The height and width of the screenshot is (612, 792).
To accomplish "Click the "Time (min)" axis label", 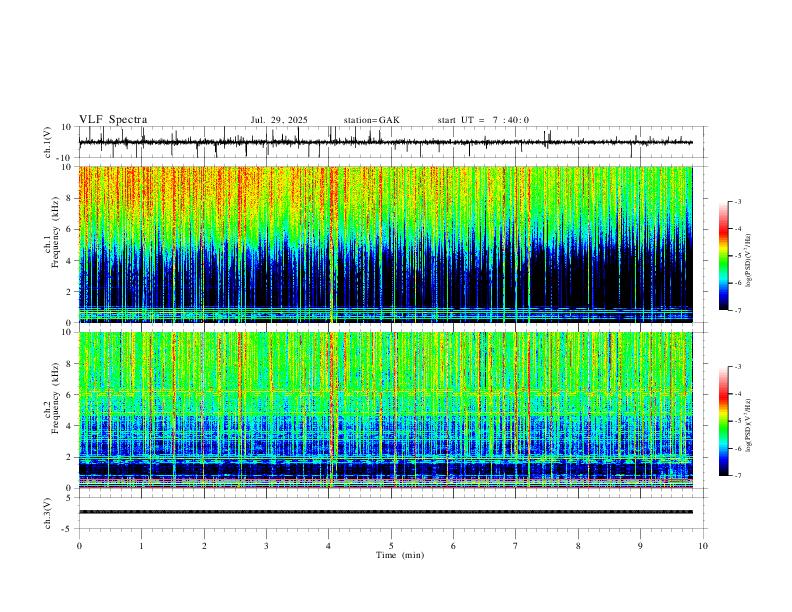I will click(x=400, y=555).
